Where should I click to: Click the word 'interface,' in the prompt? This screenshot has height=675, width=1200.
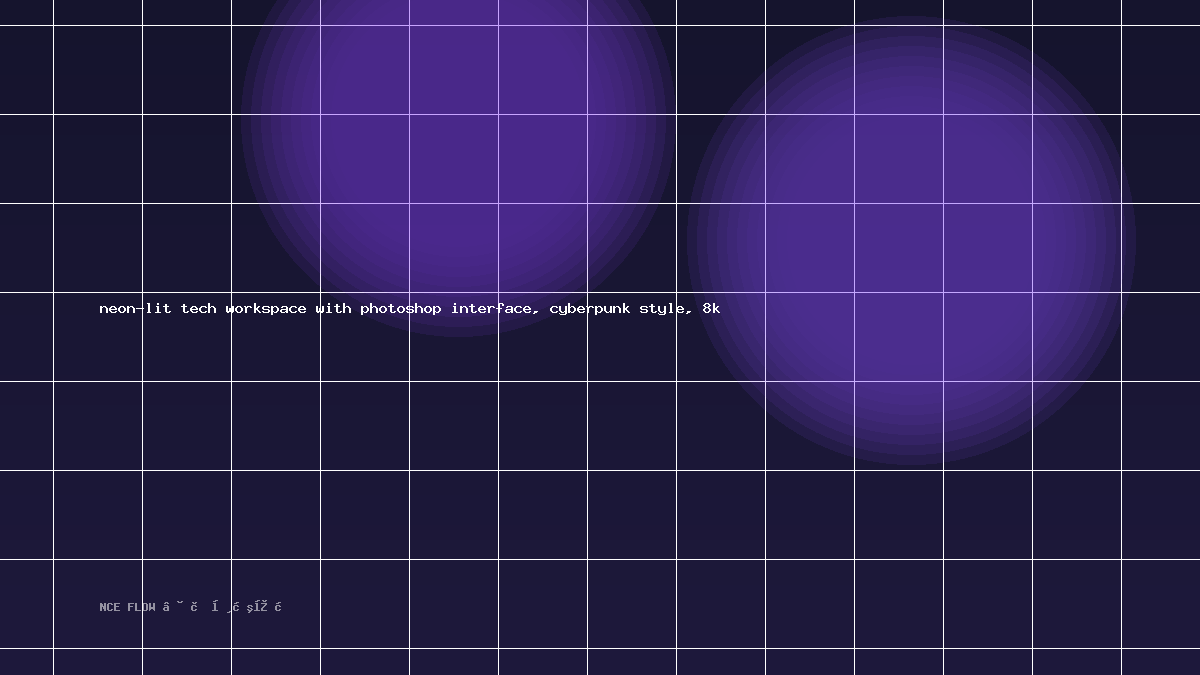pyautogui.click(x=496, y=309)
